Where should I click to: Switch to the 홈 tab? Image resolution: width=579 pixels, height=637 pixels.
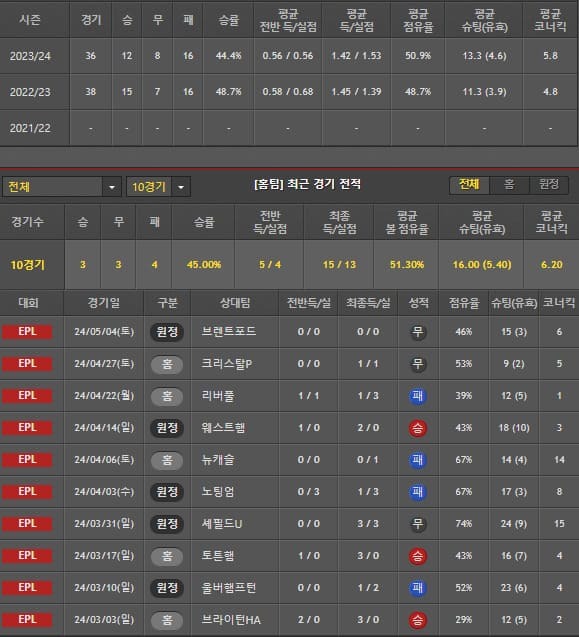click(x=509, y=185)
